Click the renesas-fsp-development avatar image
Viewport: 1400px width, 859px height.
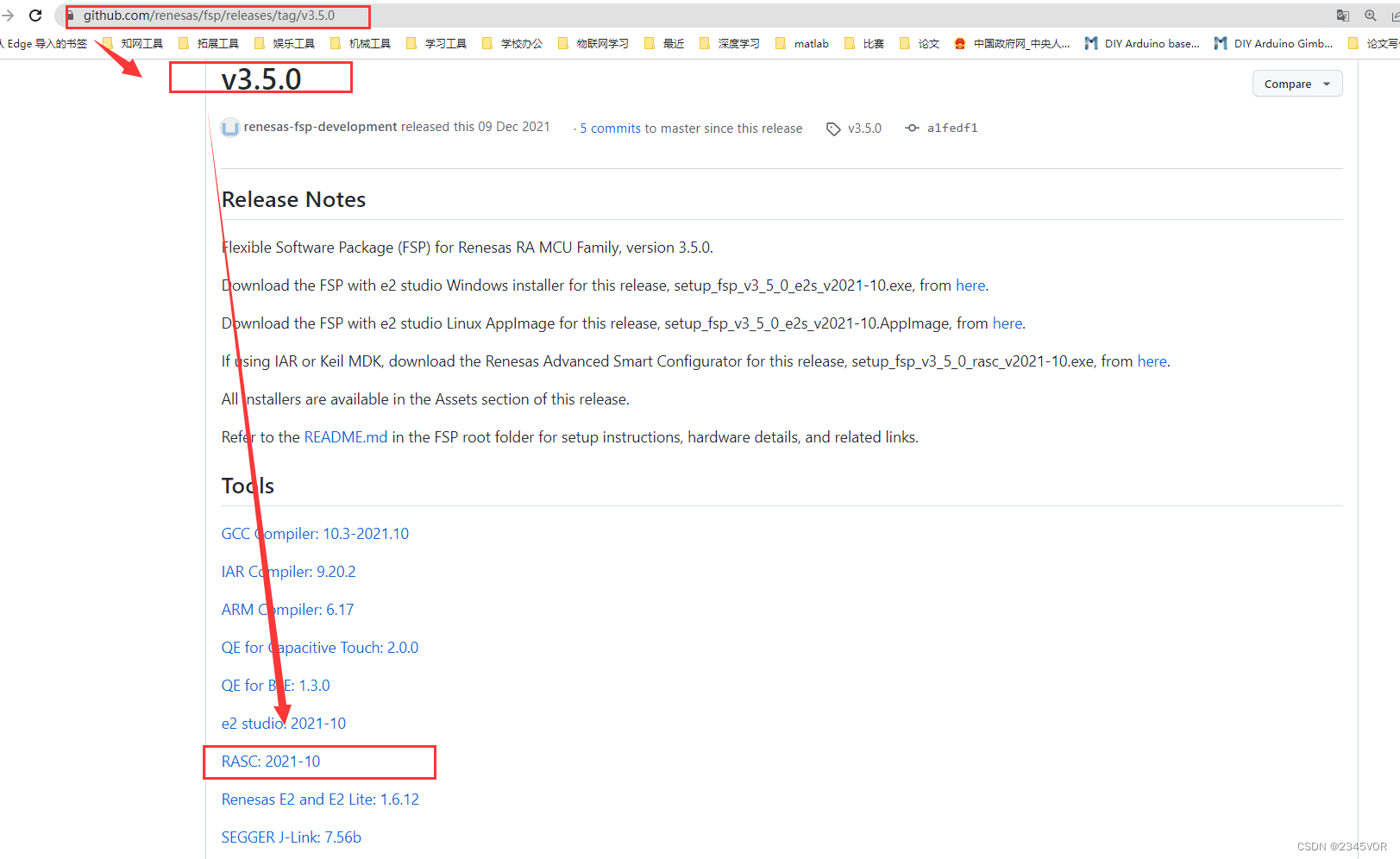[230, 128]
